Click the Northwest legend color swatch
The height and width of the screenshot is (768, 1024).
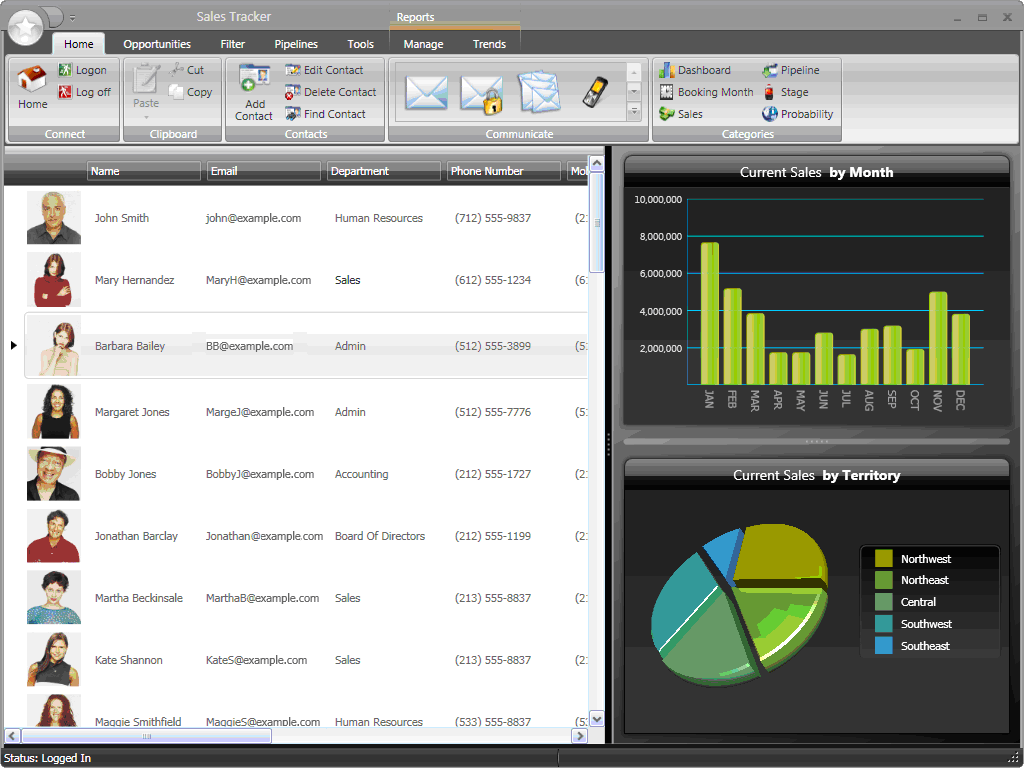883,559
